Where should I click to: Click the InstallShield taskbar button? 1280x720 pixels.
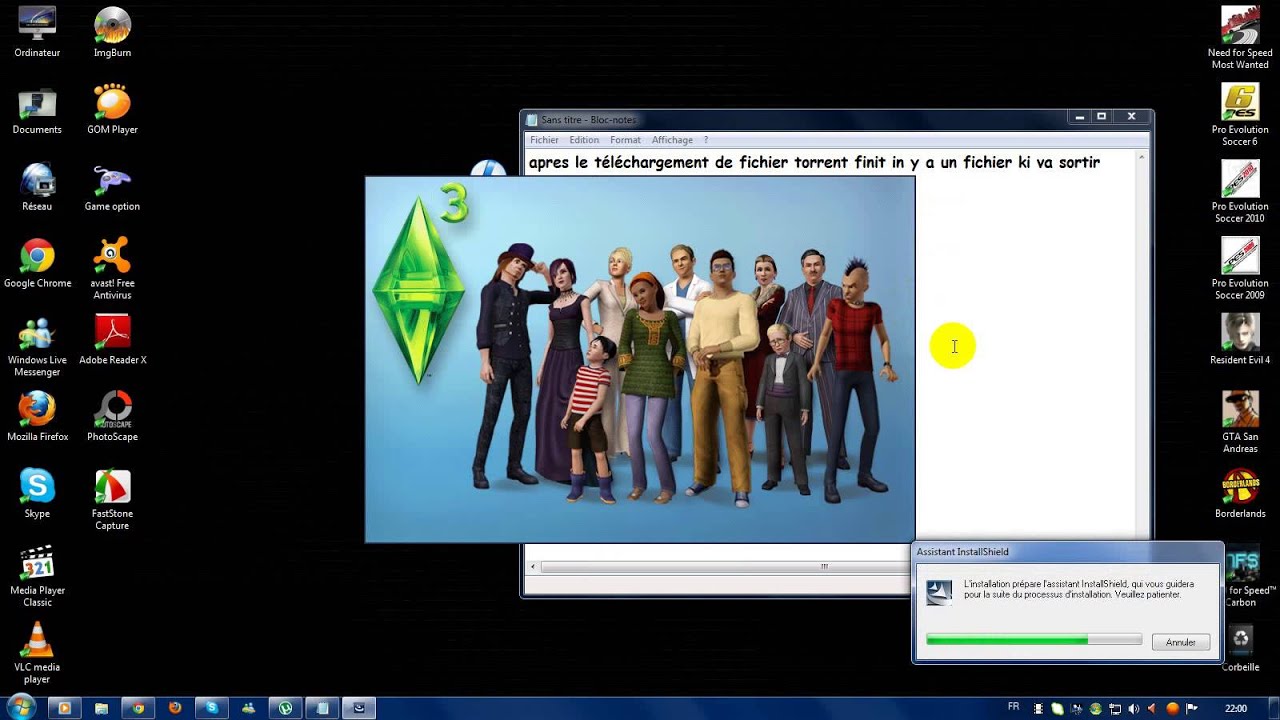tap(359, 708)
